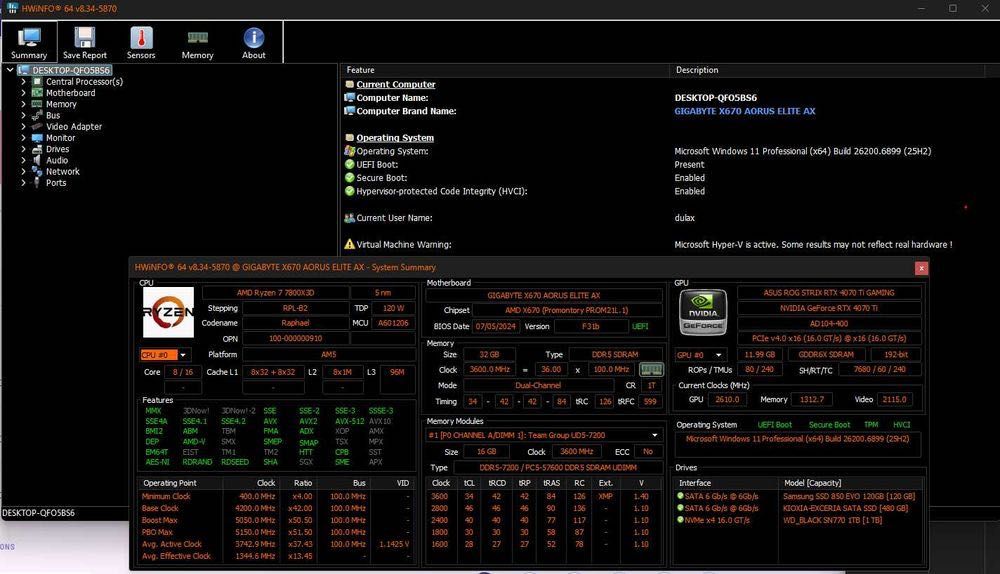Expand the Monitor tree node

pos(24,138)
